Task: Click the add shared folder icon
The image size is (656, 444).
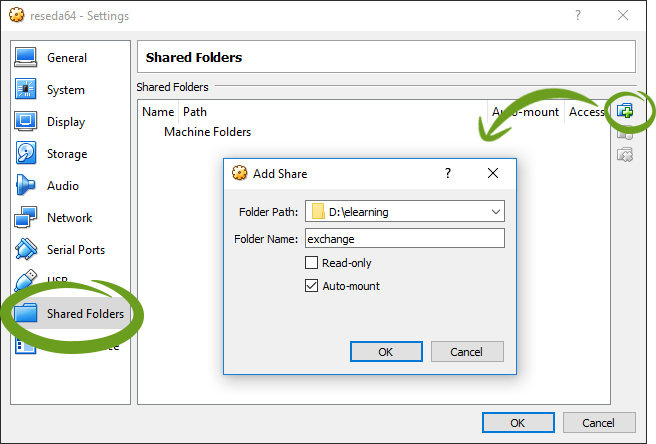Action: point(625,110)
